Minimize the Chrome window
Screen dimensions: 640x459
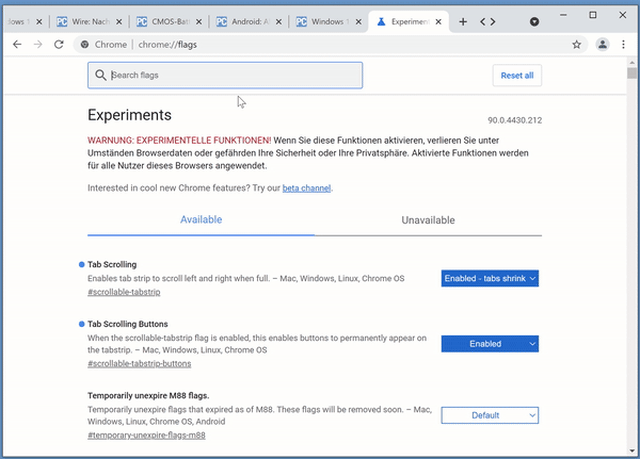(563, 15)
